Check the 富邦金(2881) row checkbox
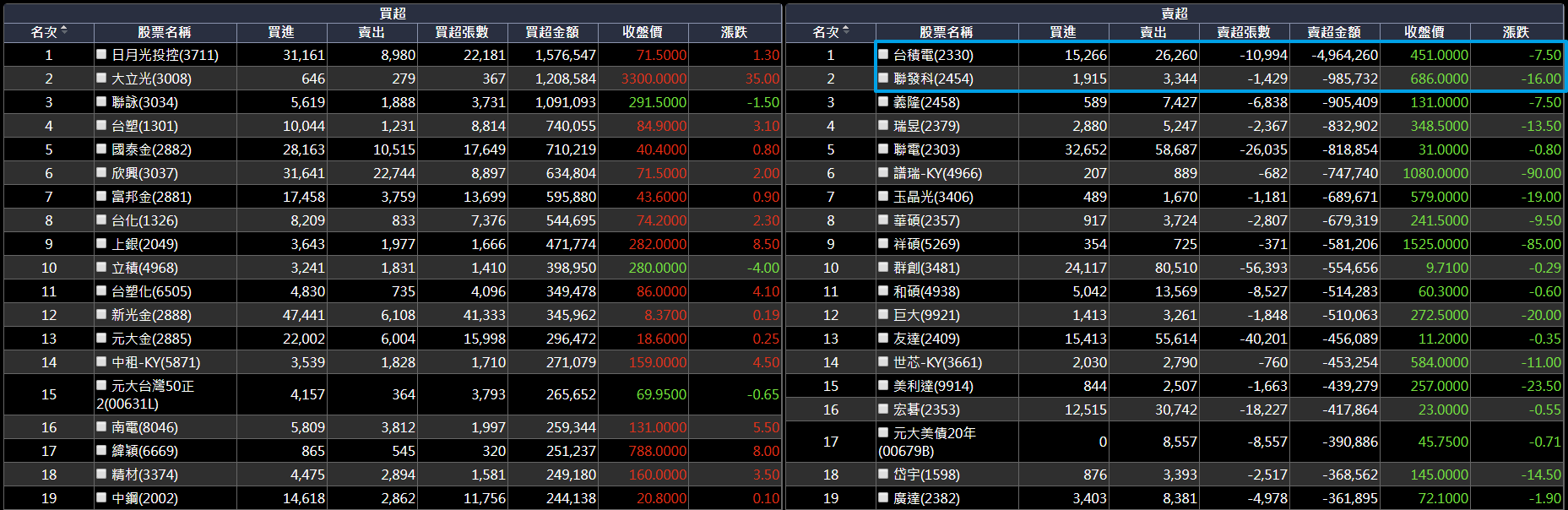The width and height of the screenshot is (1568, 510). [101, 196]
